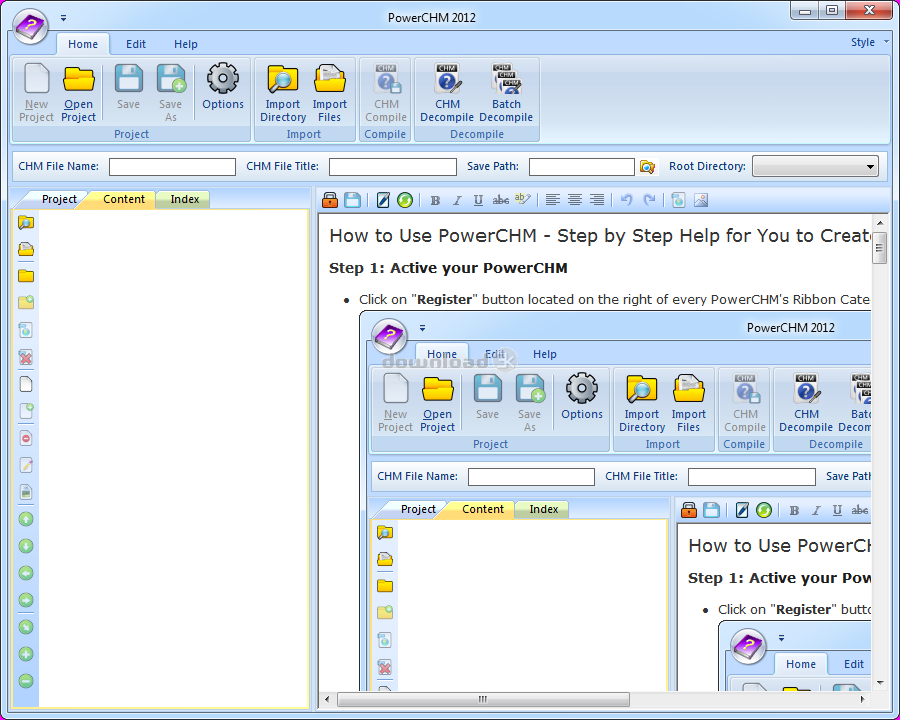The width and height of the screenshot is (900, 720).
Task: Click the insert web page globe icon in editor toolbar
Action: [x=678, y=200]
